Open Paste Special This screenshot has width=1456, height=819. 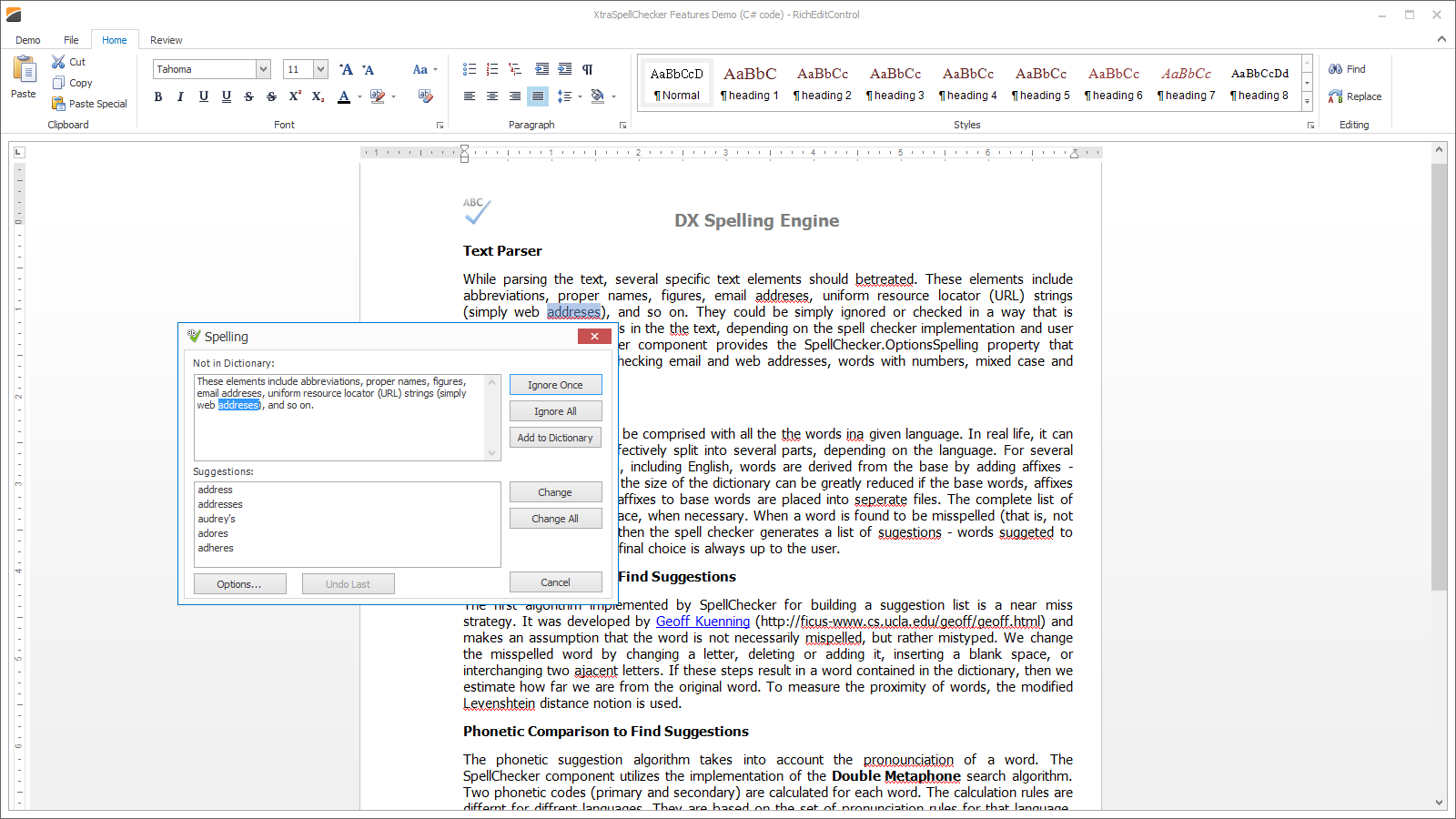(x=89, y=104)
